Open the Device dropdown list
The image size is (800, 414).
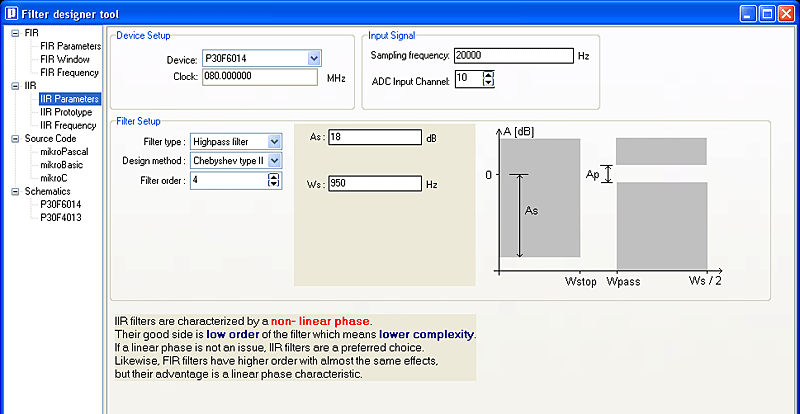pos(314,59)
